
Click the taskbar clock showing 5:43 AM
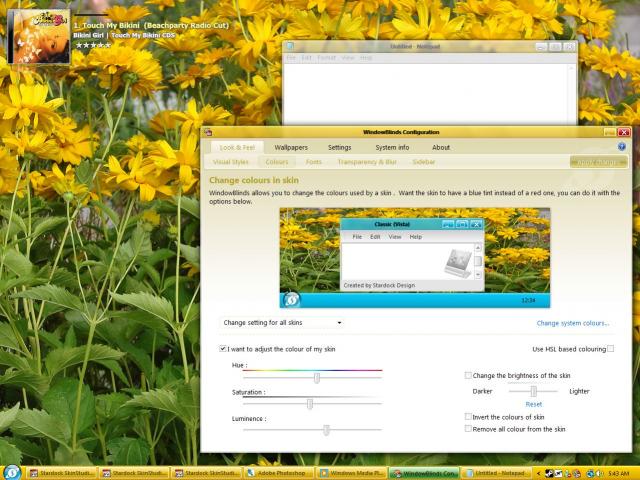(618, 473)
